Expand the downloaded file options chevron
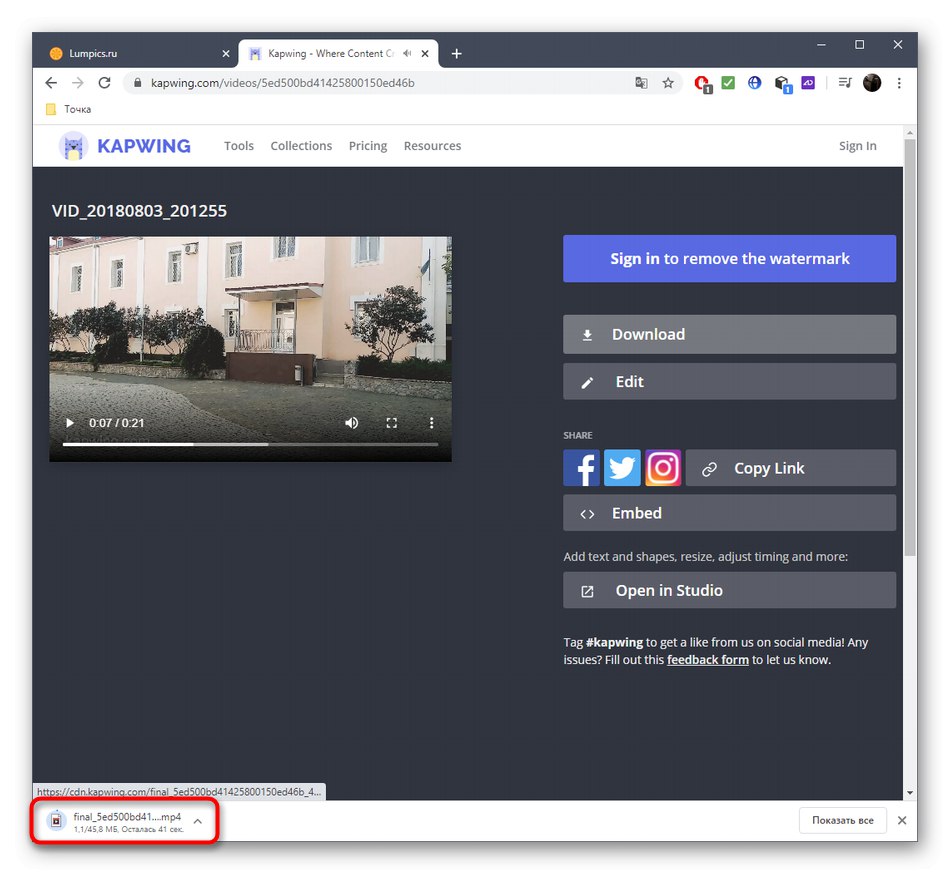950x874 pixels. [198, 821]
